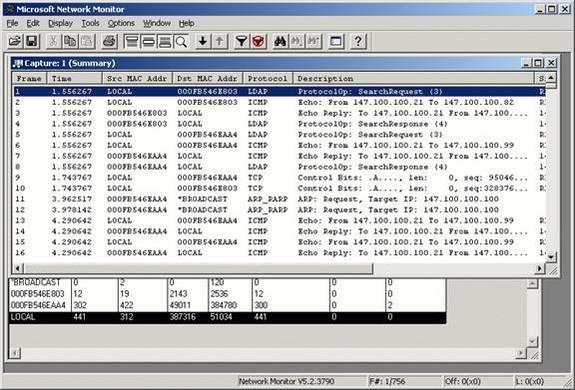
Task: Open the display filter funnel icon
Action: coord(241,41)
